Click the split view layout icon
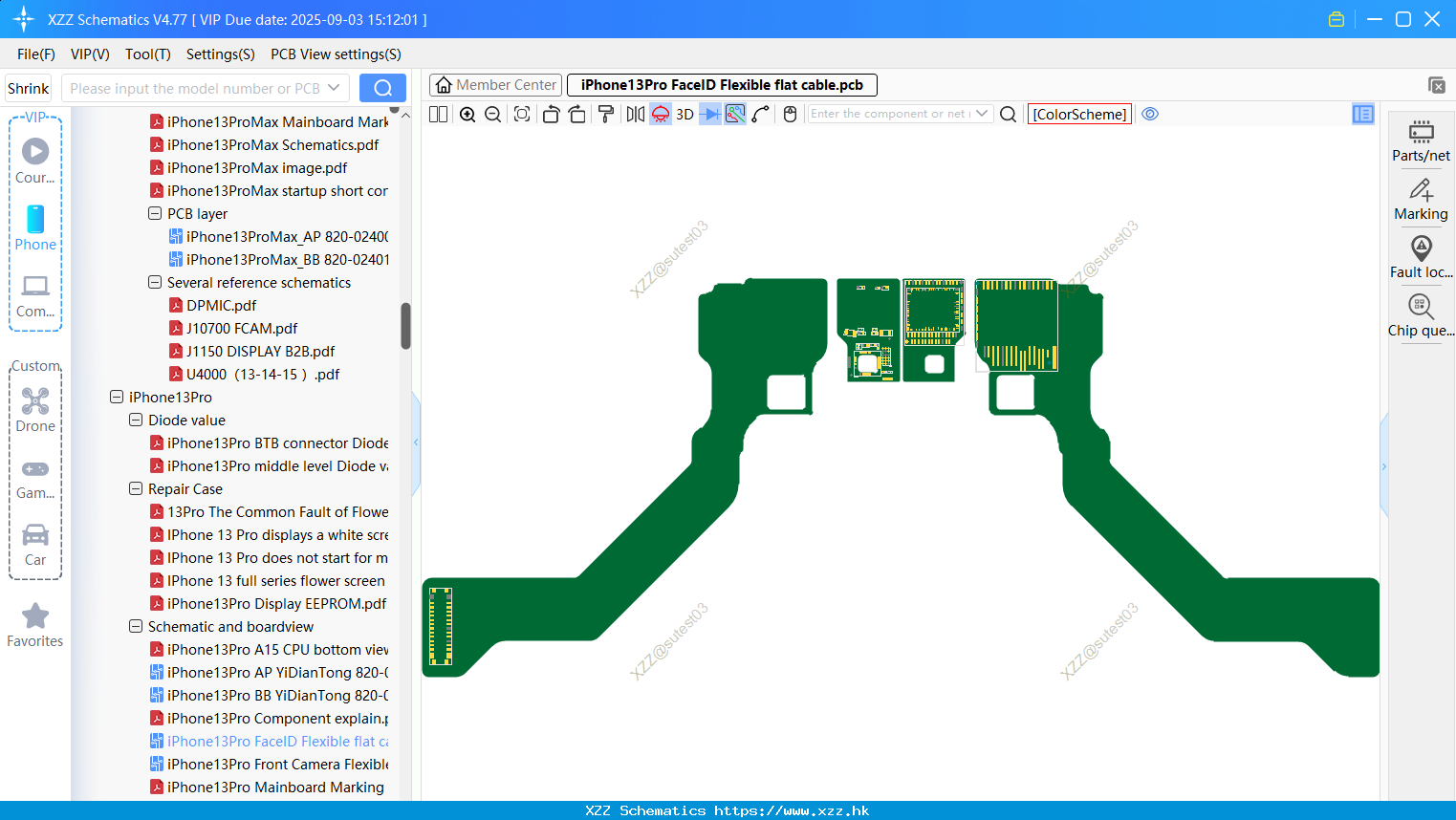Screen dimensions: 1456x820 [438, 114]
